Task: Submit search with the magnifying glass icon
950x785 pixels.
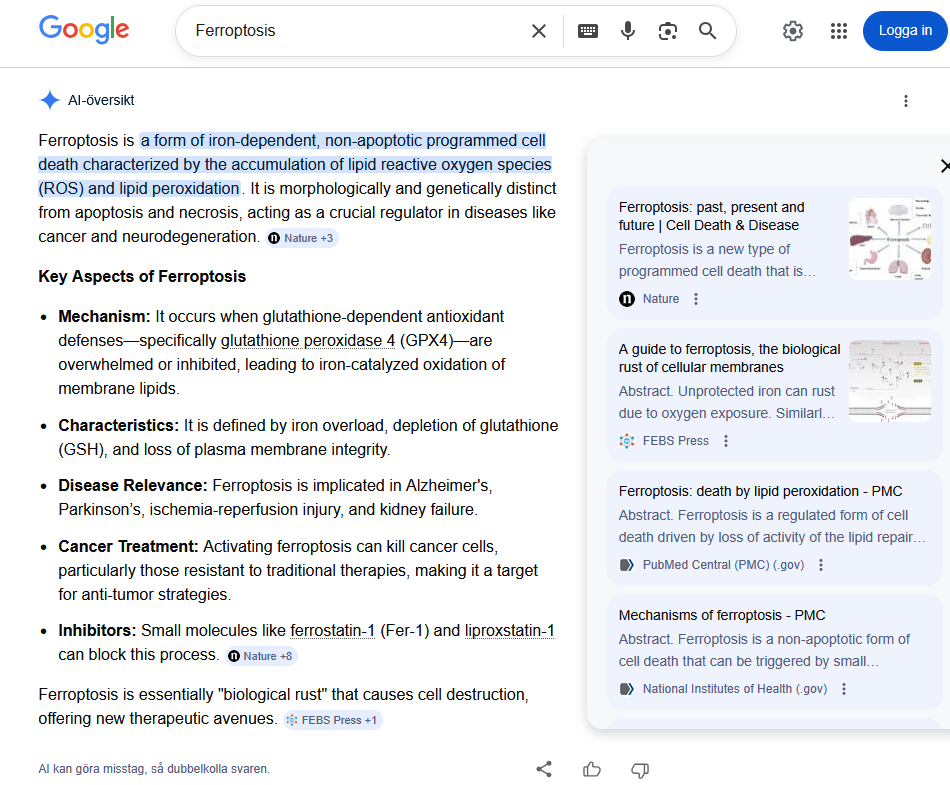Action: tap(708, 31)
